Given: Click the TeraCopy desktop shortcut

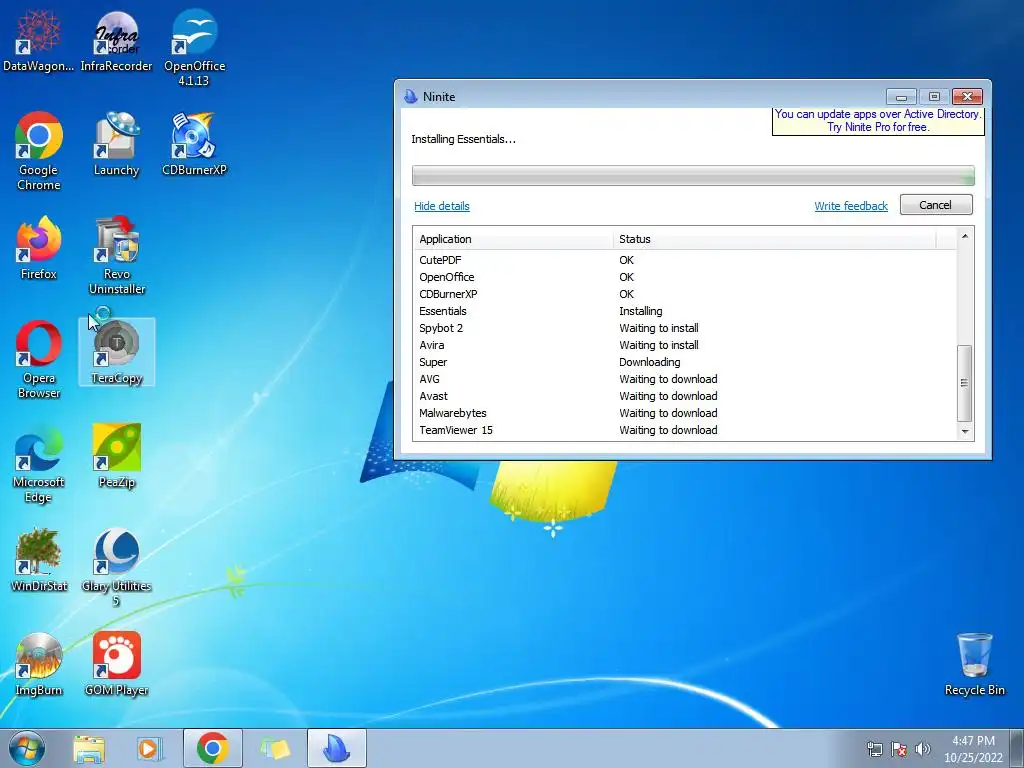Looking at the screenshot, I should (116, 352).
